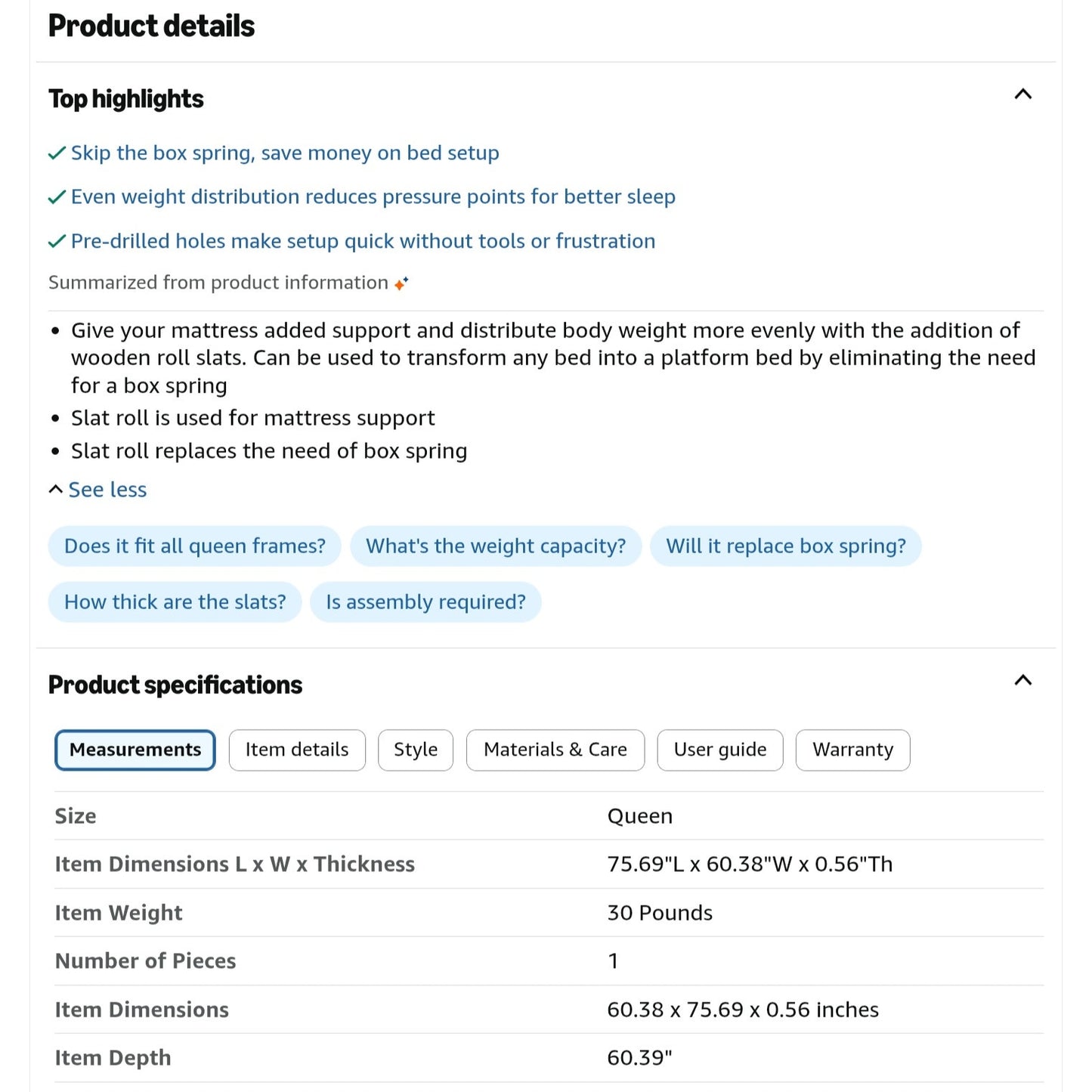Click See less to collapse highlights
The image size is (1092, 1092).
[98, 490]
